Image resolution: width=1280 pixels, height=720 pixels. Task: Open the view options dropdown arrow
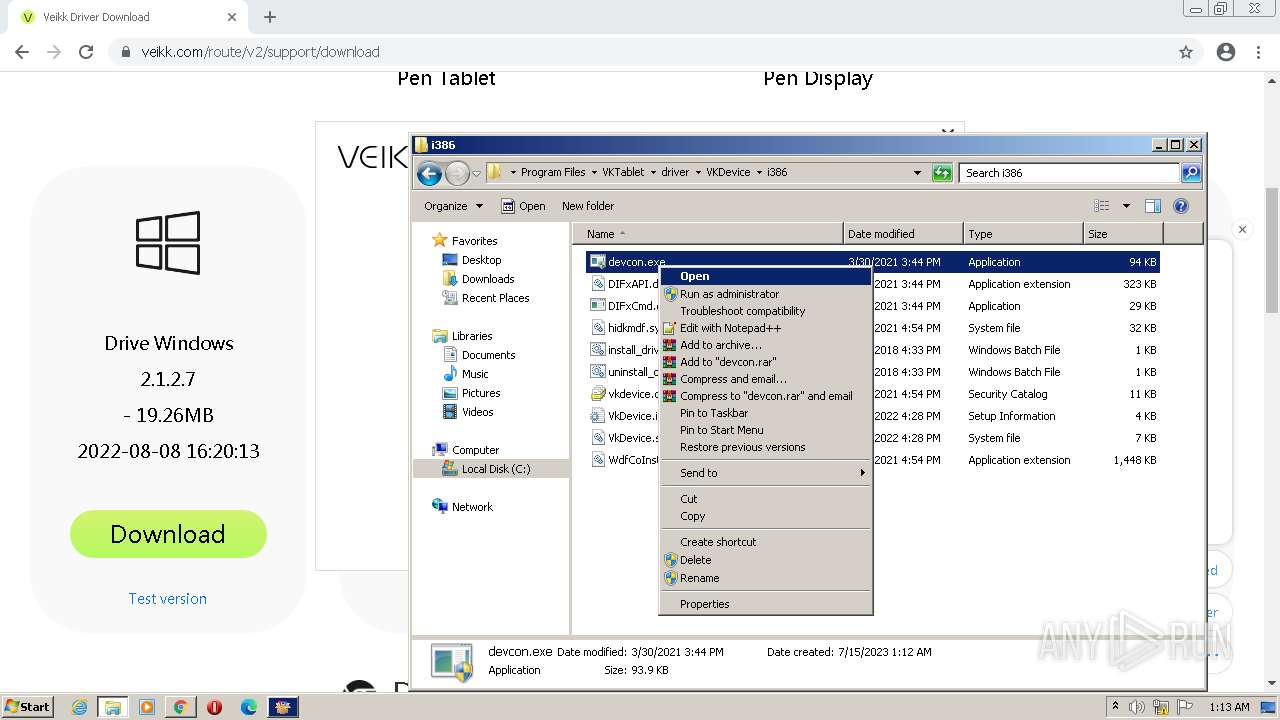tap(1125, 206)
